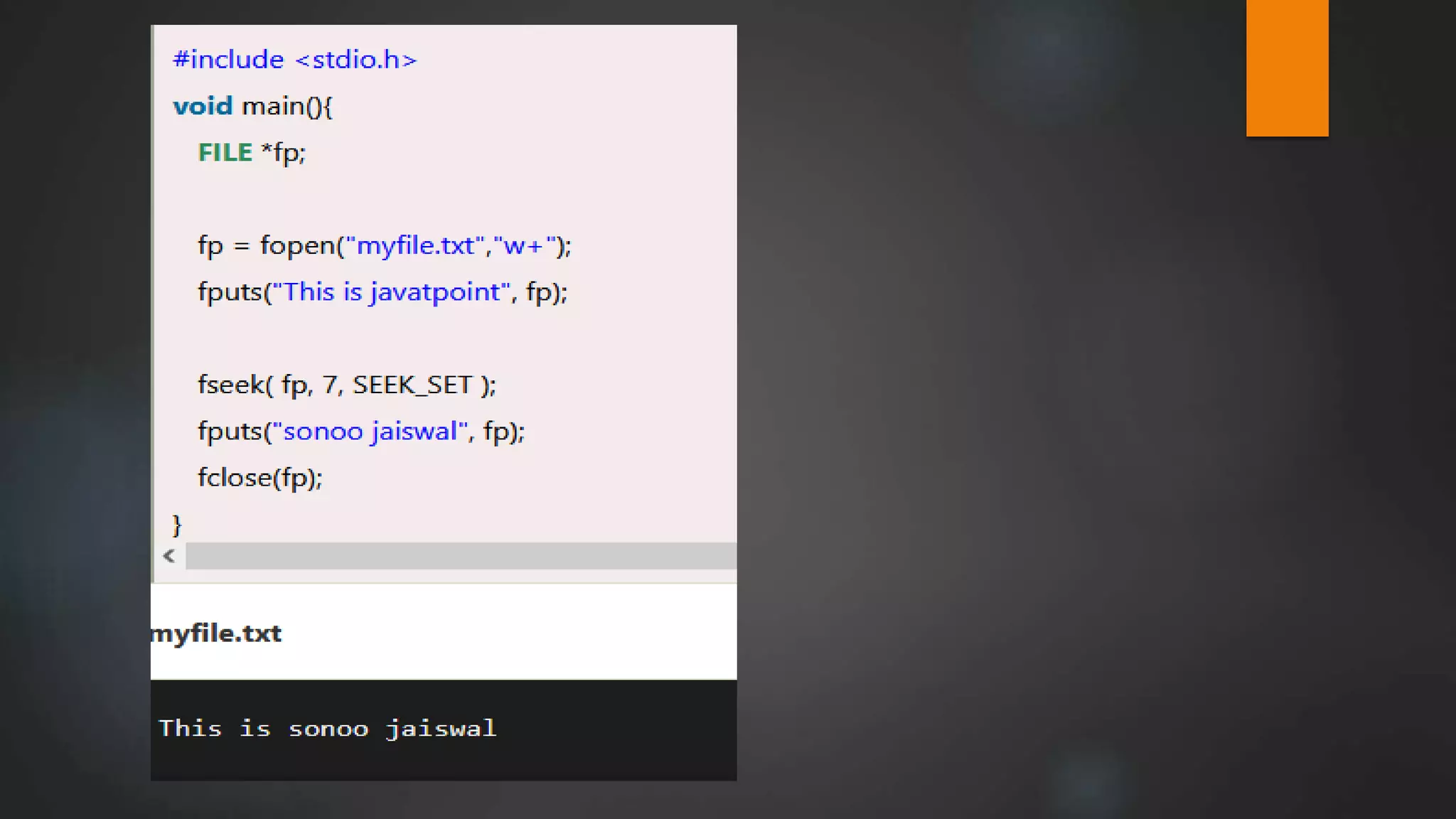The height and width of the screenshot is (819, 1456).
Task: Click the horizontal scrollbar track below the code
Action: coord(461,556)
